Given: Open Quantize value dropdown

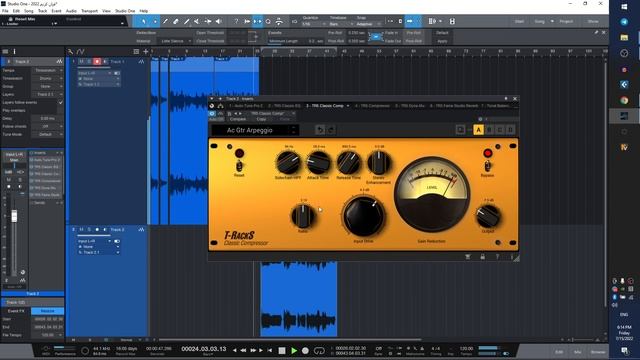Looking at the screenshot, I should pos(313,24).
